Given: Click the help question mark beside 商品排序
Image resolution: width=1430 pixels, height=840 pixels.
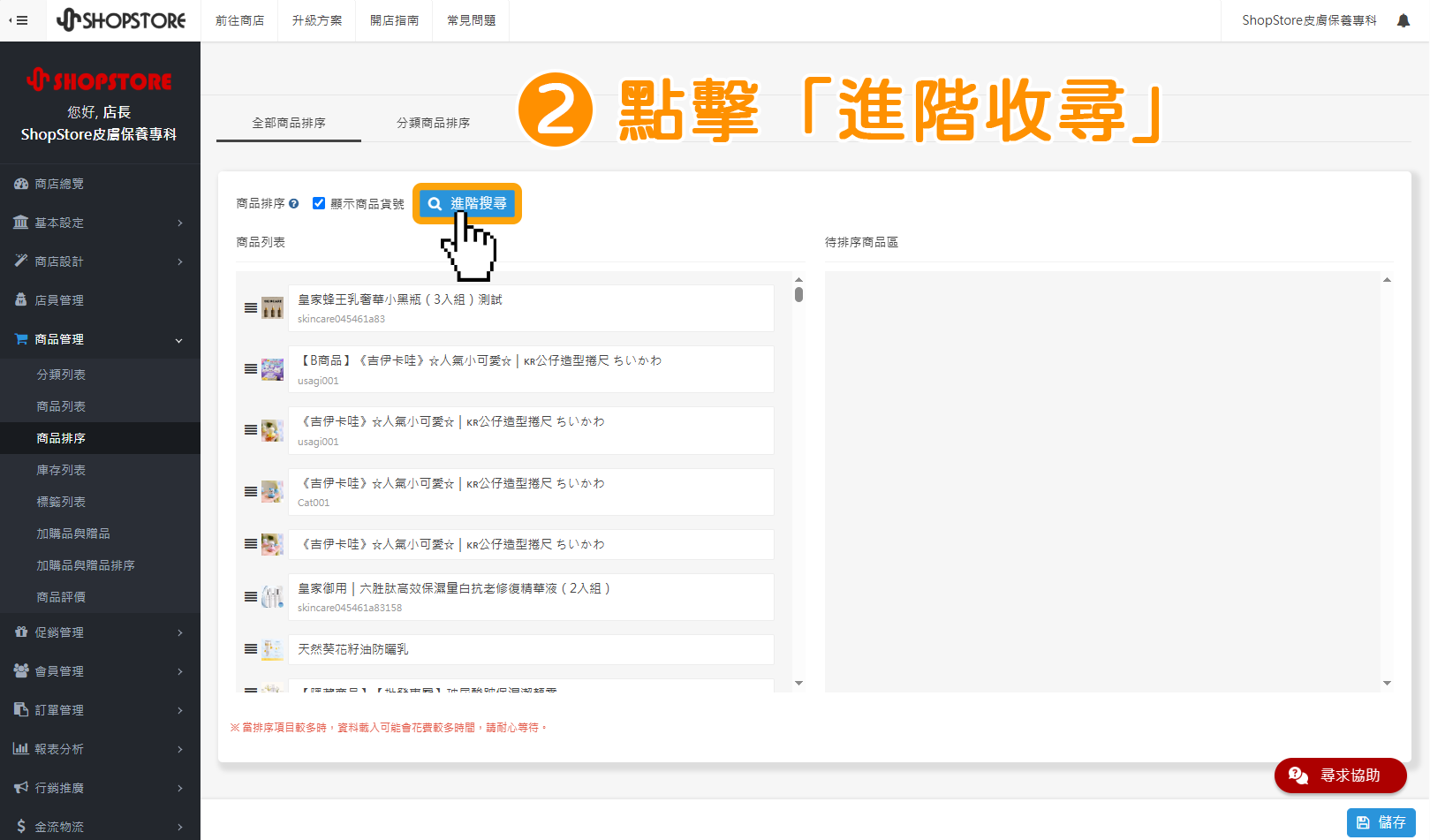Looking at the screenshot, I should pos(294,203).
